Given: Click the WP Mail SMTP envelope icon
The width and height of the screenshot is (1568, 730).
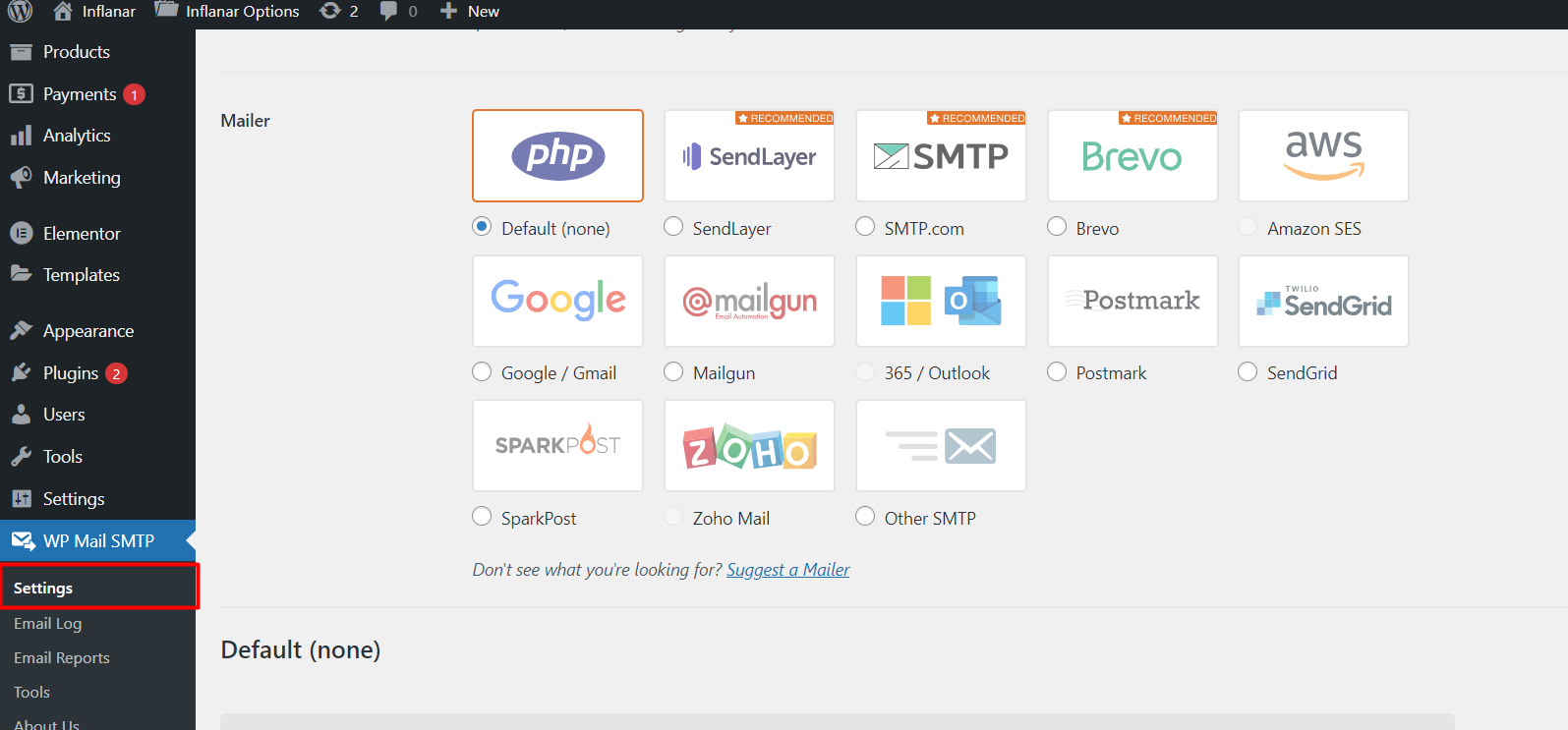Looking at the screenshot, I should [23, 540].
